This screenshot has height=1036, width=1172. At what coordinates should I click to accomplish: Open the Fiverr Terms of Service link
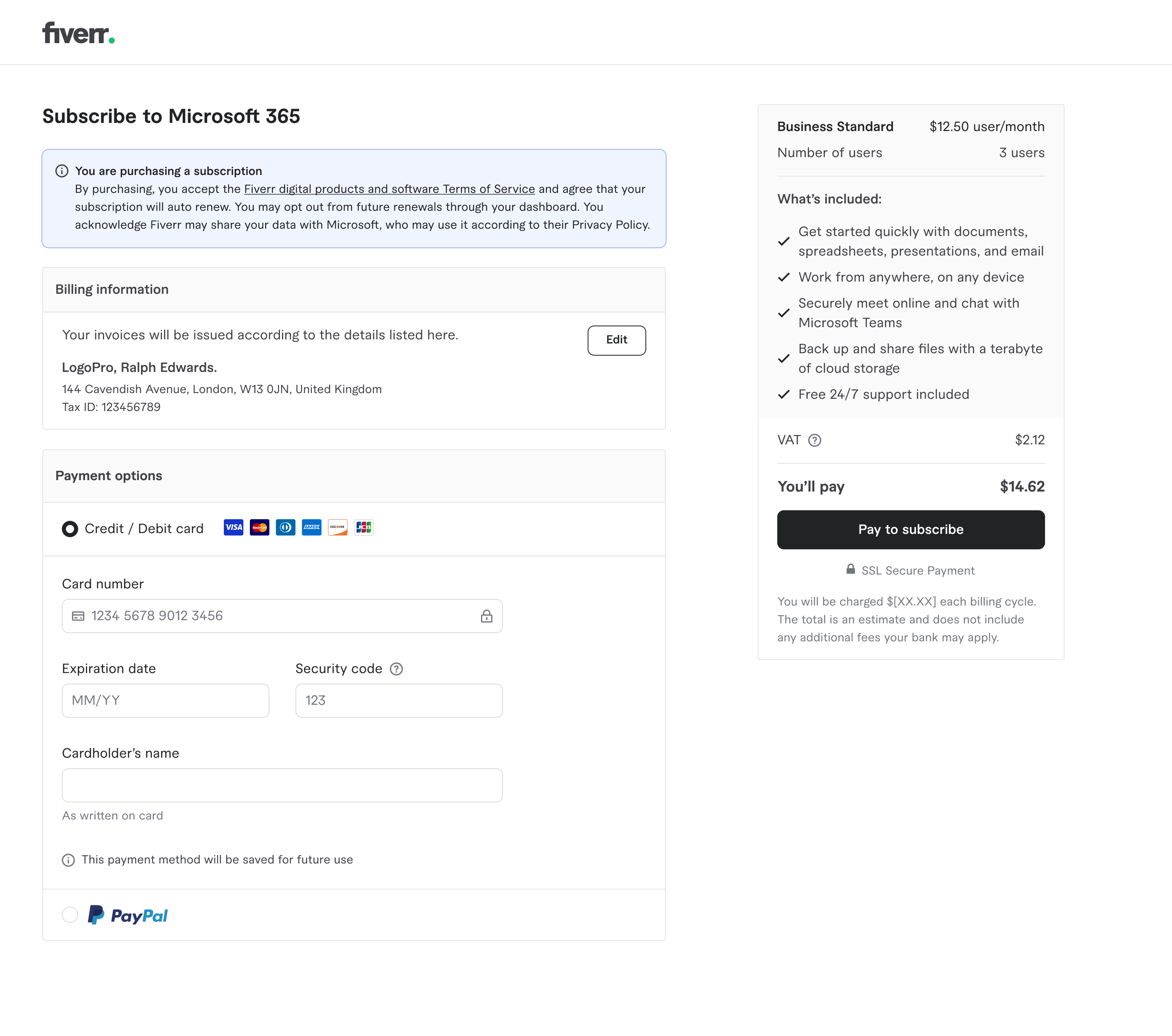tap(389, 189)
